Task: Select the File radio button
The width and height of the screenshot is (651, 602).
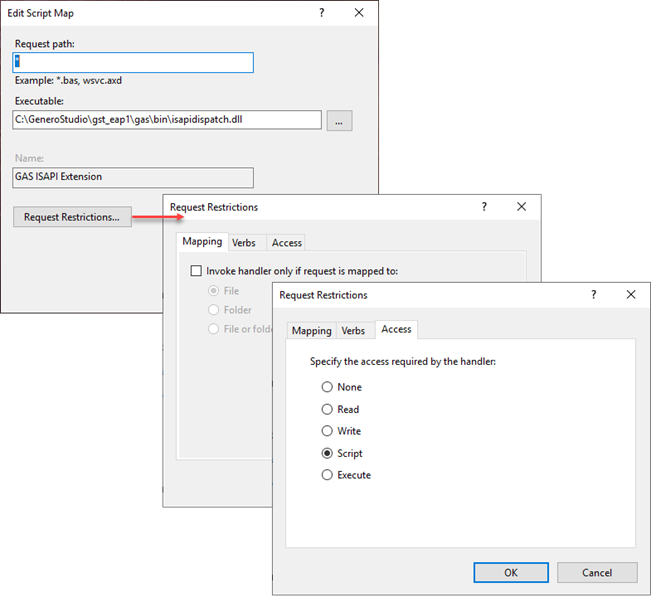Action: (x=213, y=291)
